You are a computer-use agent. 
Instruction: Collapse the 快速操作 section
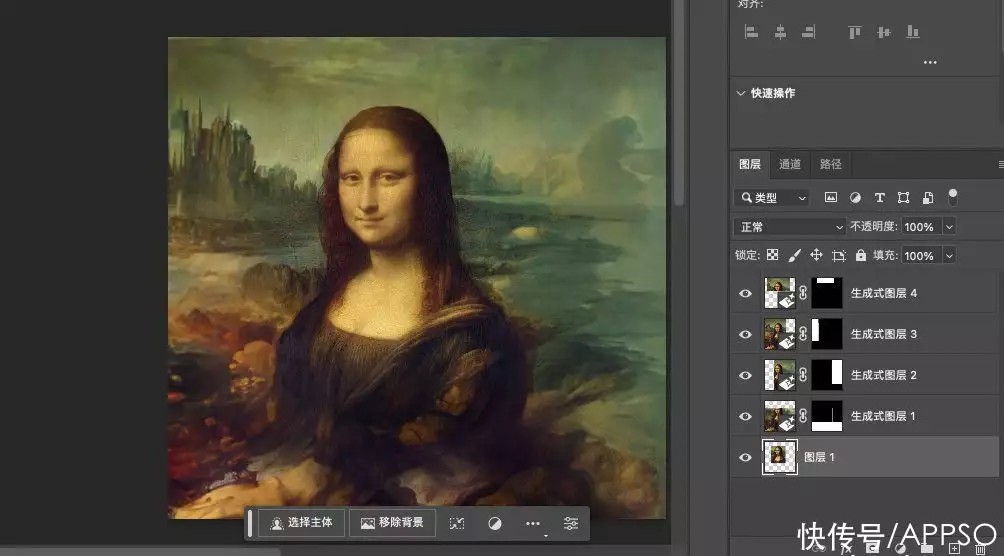pyautogui.click(x=741, y=93)
